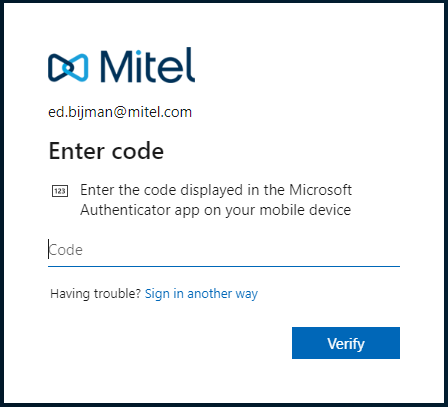The image size is (448, 407).
Task: Click the Verify button
Action: click(346, 343)
